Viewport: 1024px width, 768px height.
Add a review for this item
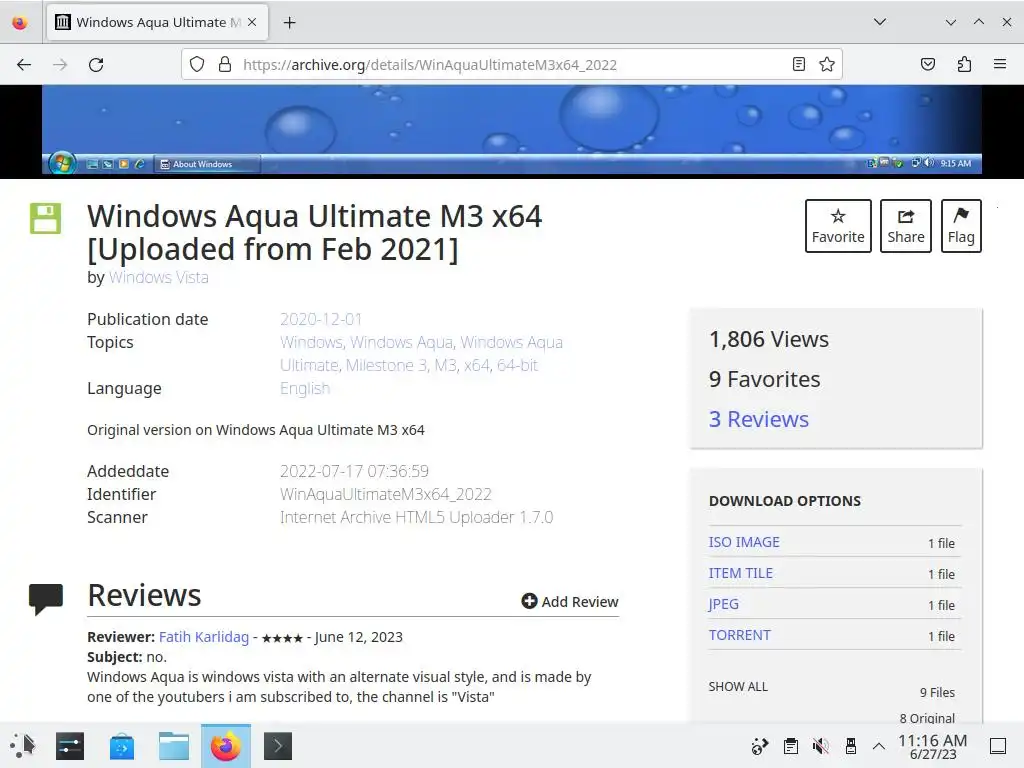coord(569,601)
